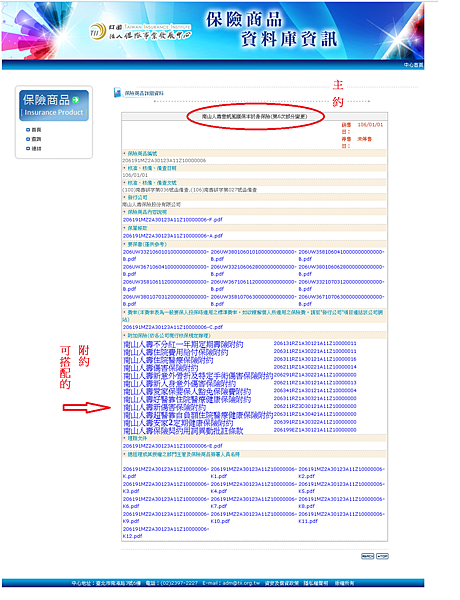Open 206UW380107031200000000000000-B.pdf application form
This screenshot has height=600, width=460.
[x=166, y=300]
